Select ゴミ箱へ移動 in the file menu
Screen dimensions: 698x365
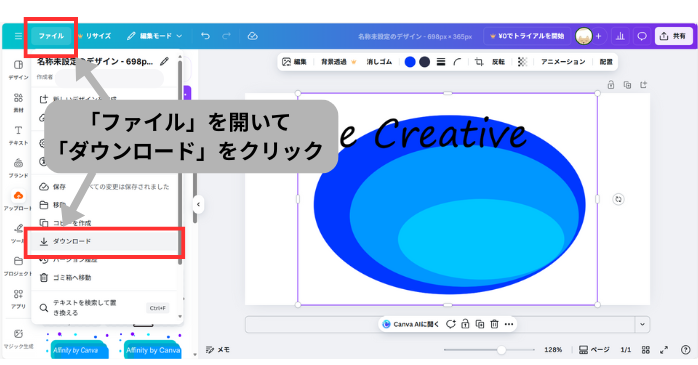[105, 278]
